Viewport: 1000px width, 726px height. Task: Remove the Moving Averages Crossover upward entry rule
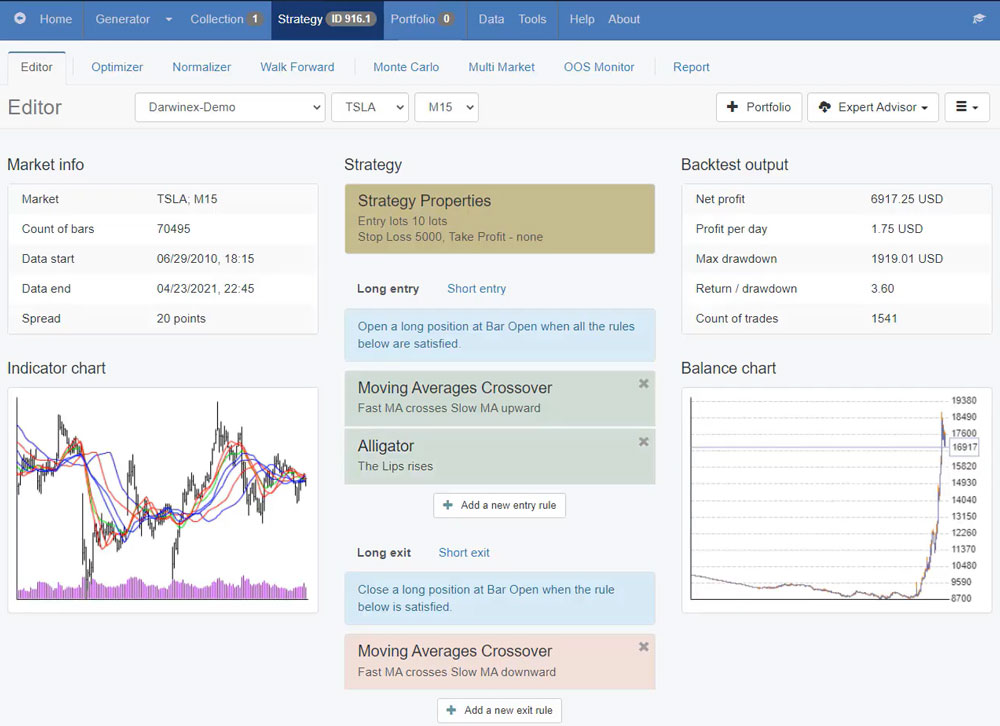point(643,383)
